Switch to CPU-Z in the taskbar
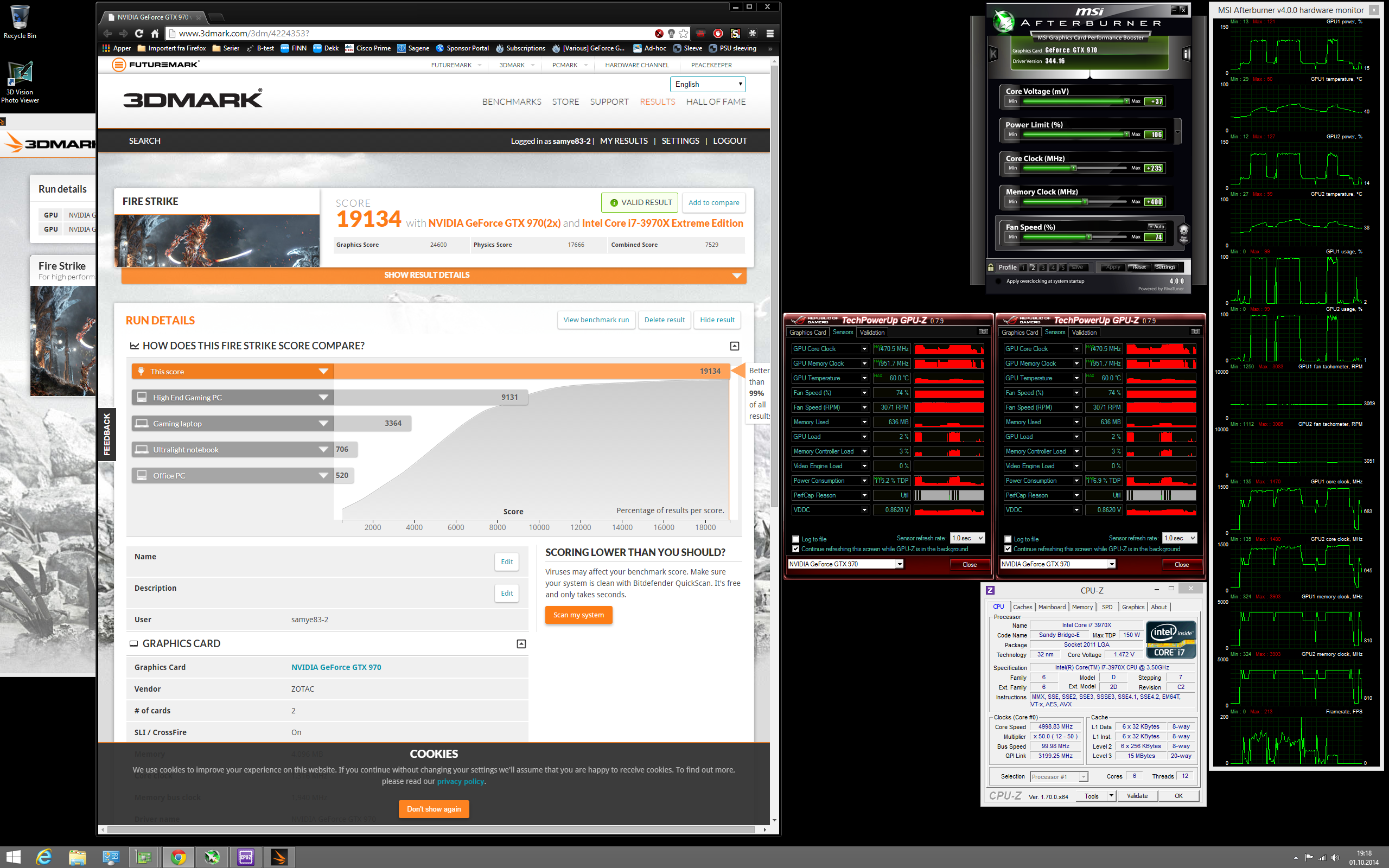 [x=246, y=857]
